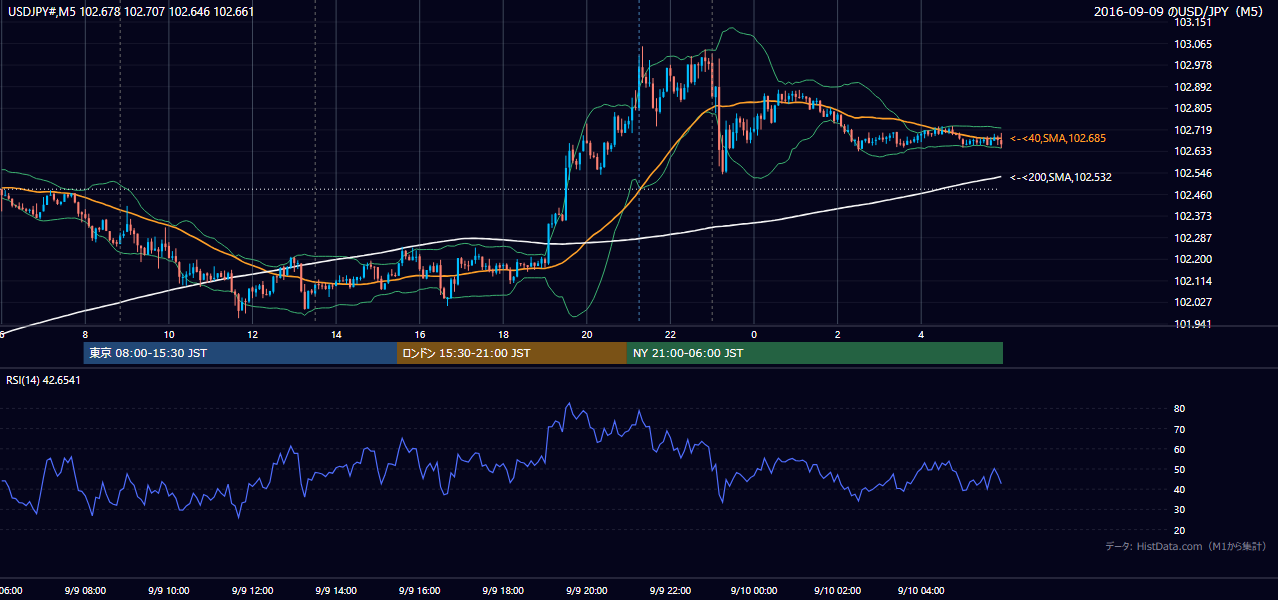
Task: Click the RSI axis level 70
Action: [1180, 429]
